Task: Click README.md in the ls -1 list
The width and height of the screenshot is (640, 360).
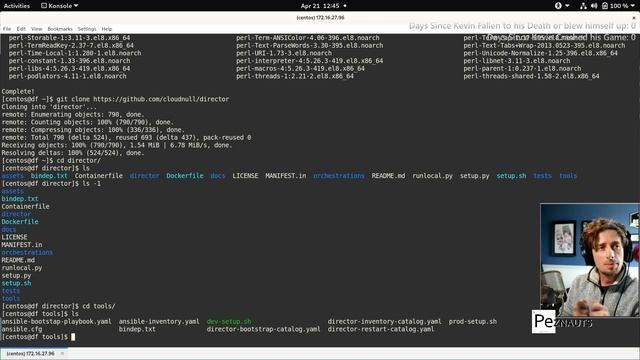Action: [18, 260]
